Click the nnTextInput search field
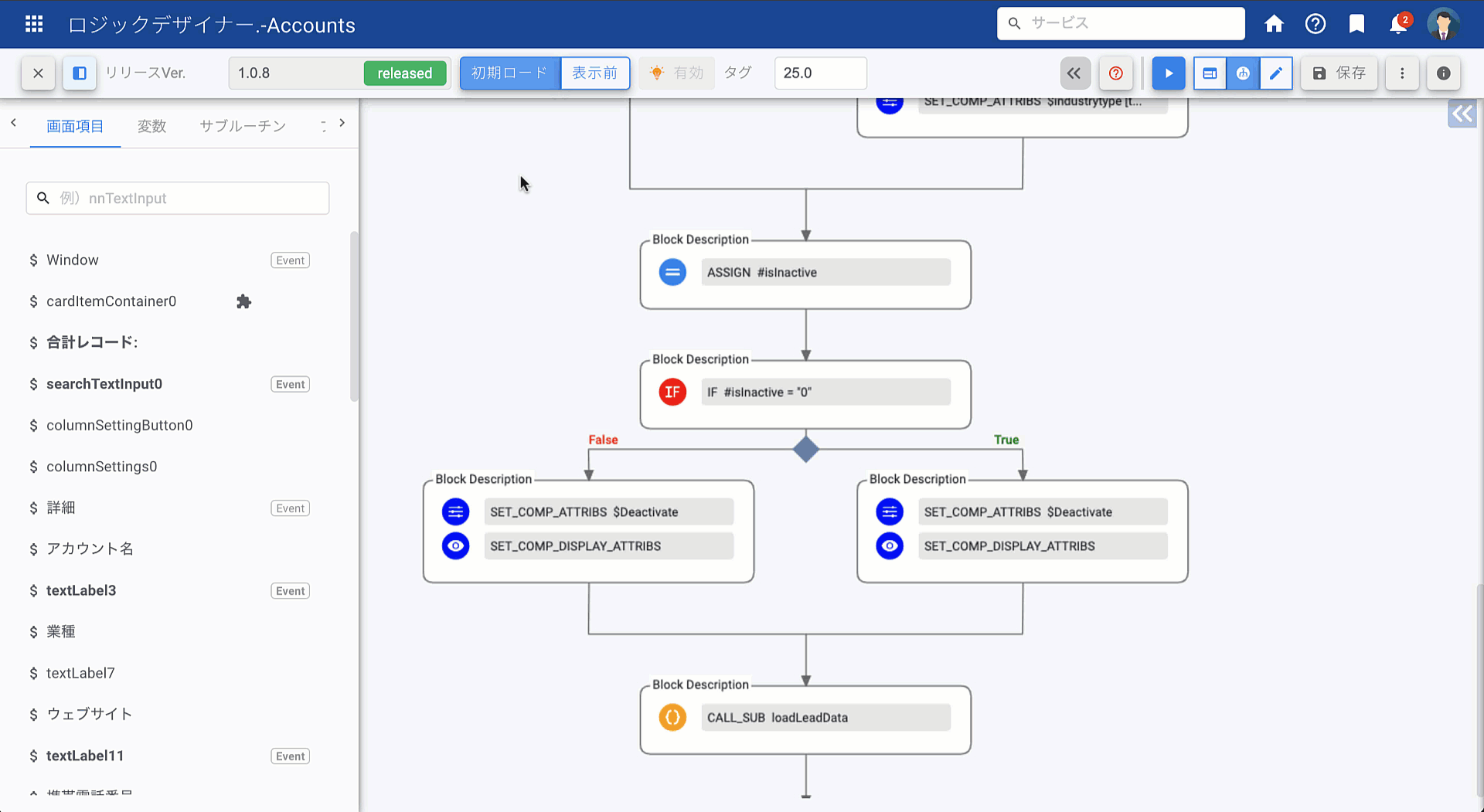Image resolution: width=1484 pixels, height=812 pixels. pos(178,199)
